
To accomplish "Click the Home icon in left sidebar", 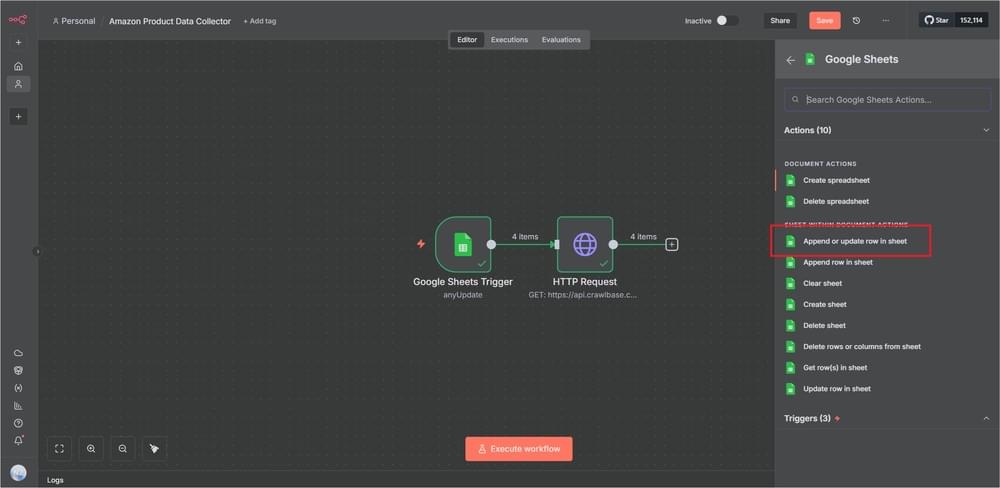I will pos(18,66).
